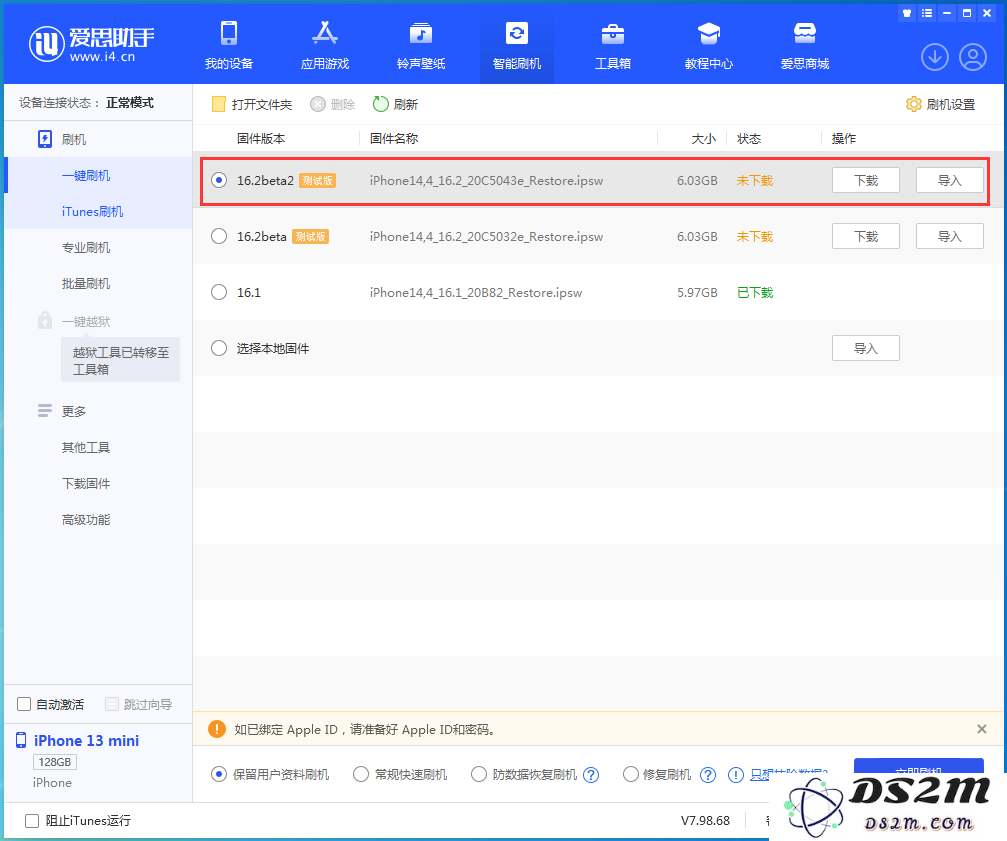Open 其他工具 in sidebar
1007x841 pixels.
86,447
